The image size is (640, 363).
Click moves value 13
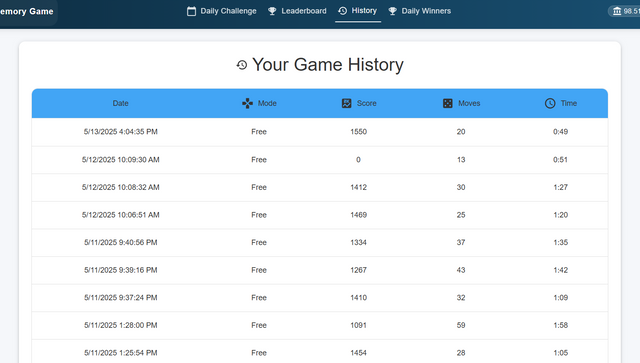point(461,160)
